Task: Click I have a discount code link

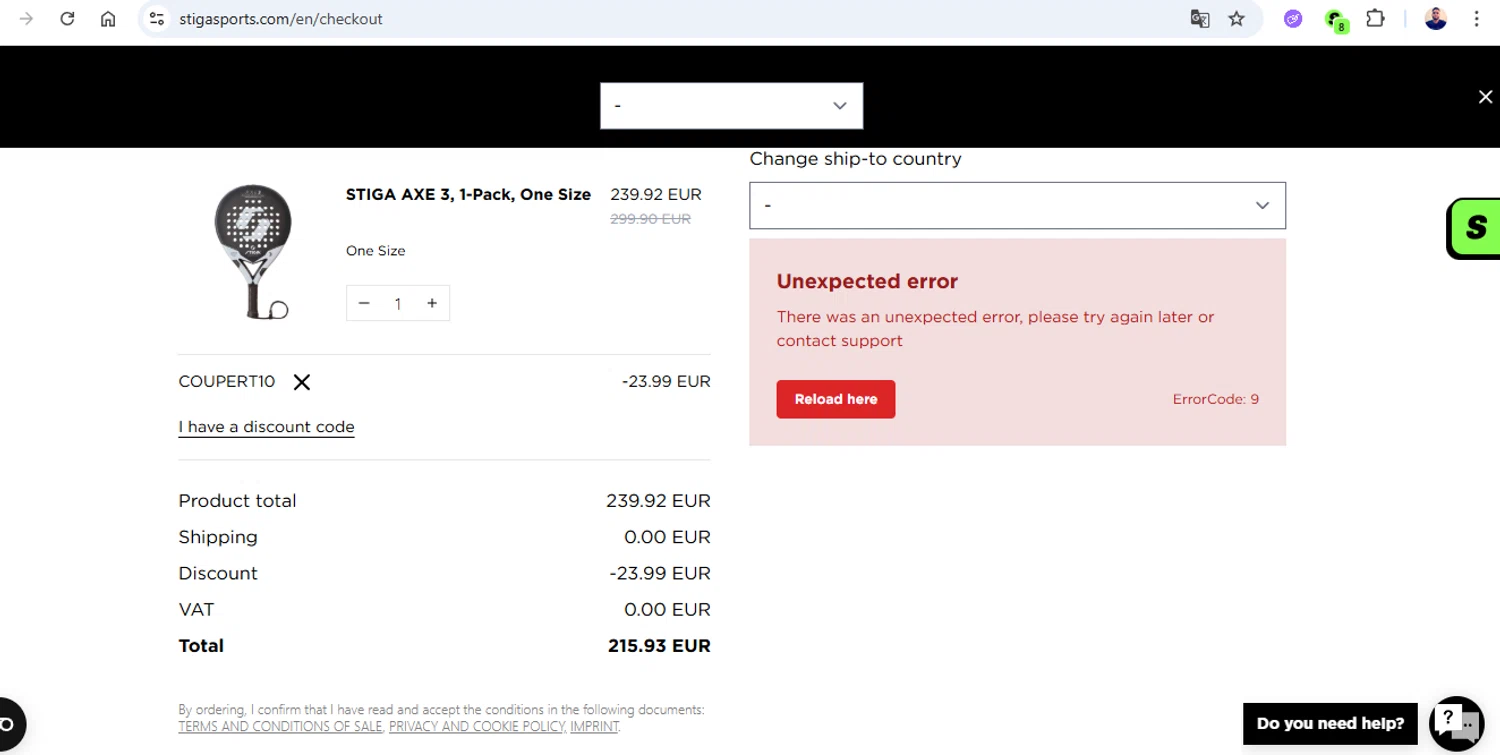Action: click(x=266, y=427)
